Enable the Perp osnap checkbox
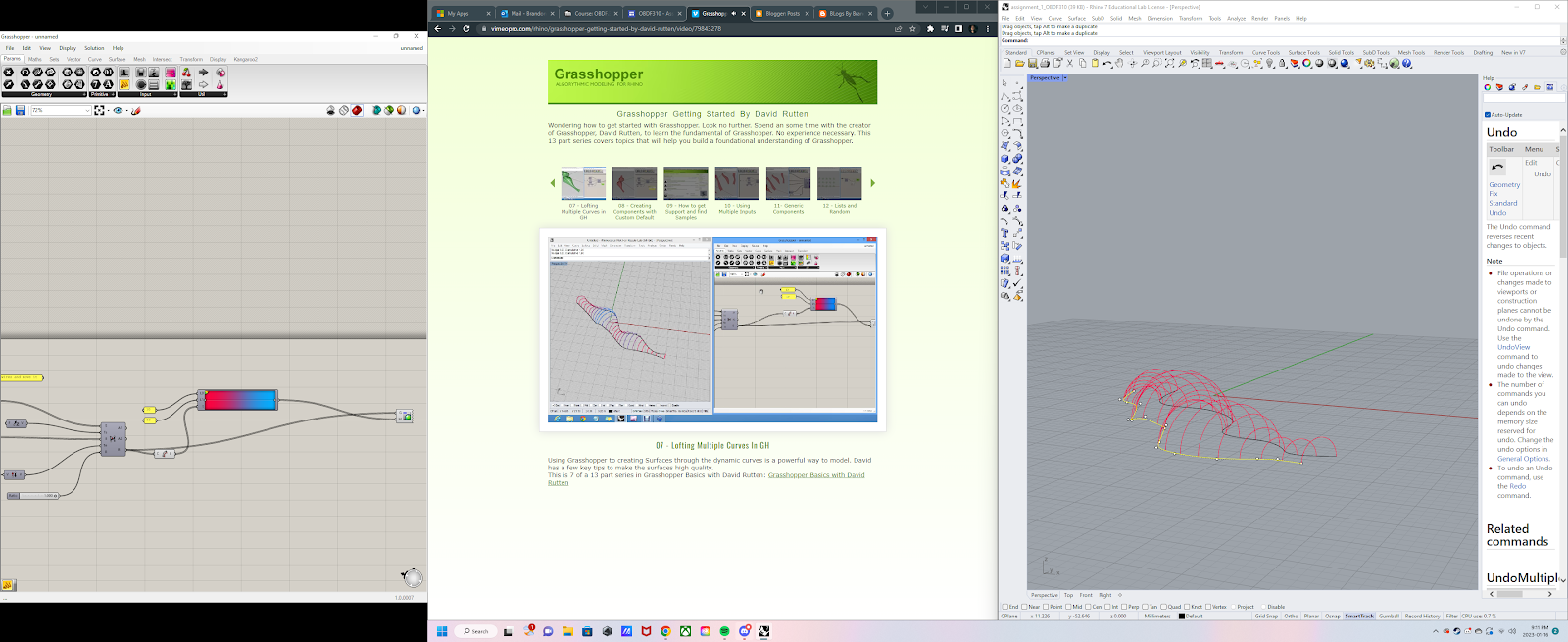The height and width of the screenshot is (642, 1568). click(x=1125, y=607)
